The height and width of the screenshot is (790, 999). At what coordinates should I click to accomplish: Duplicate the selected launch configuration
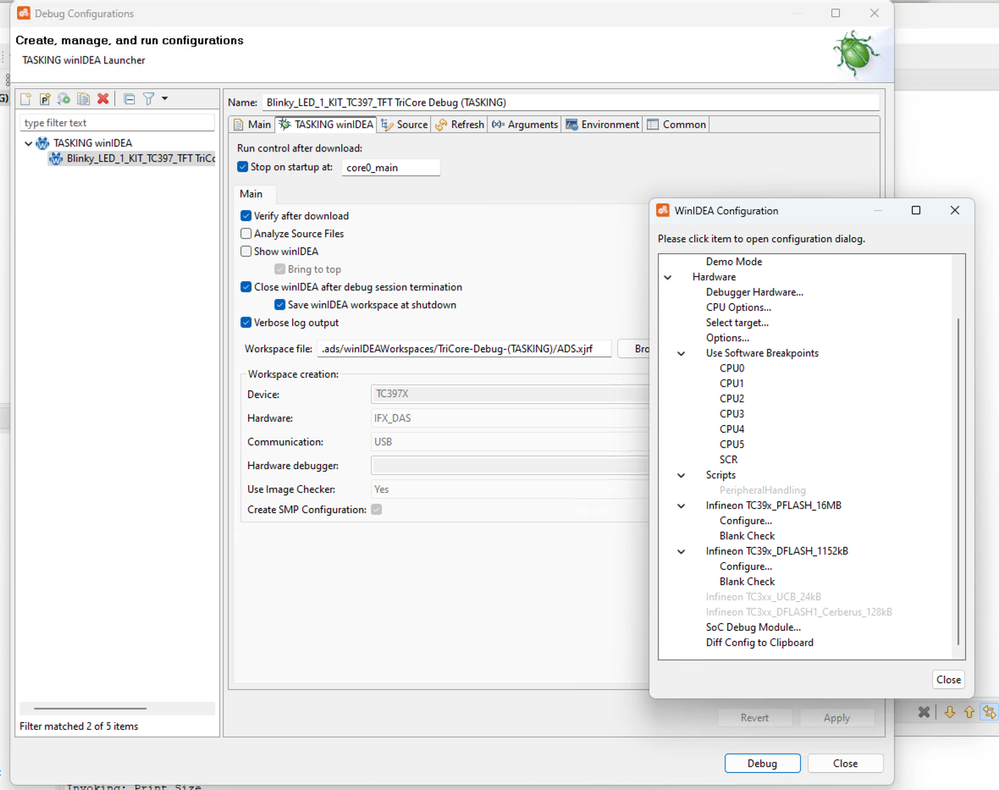click(x=84, y=98)
